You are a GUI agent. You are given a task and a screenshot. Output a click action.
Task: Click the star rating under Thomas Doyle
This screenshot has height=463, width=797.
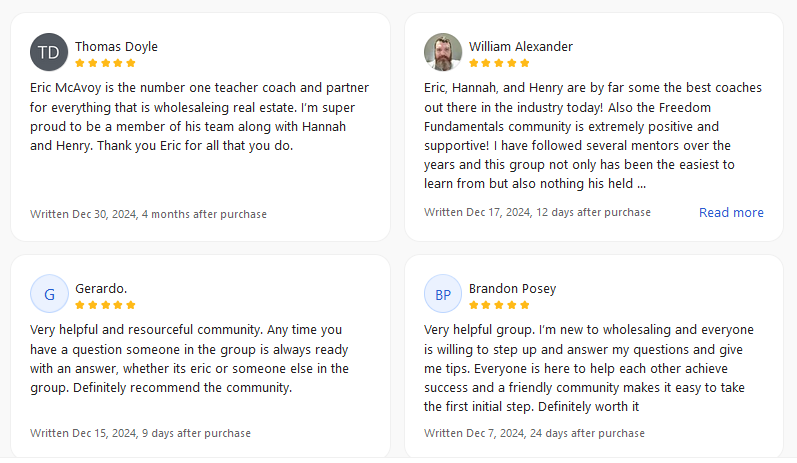(105, 63)
